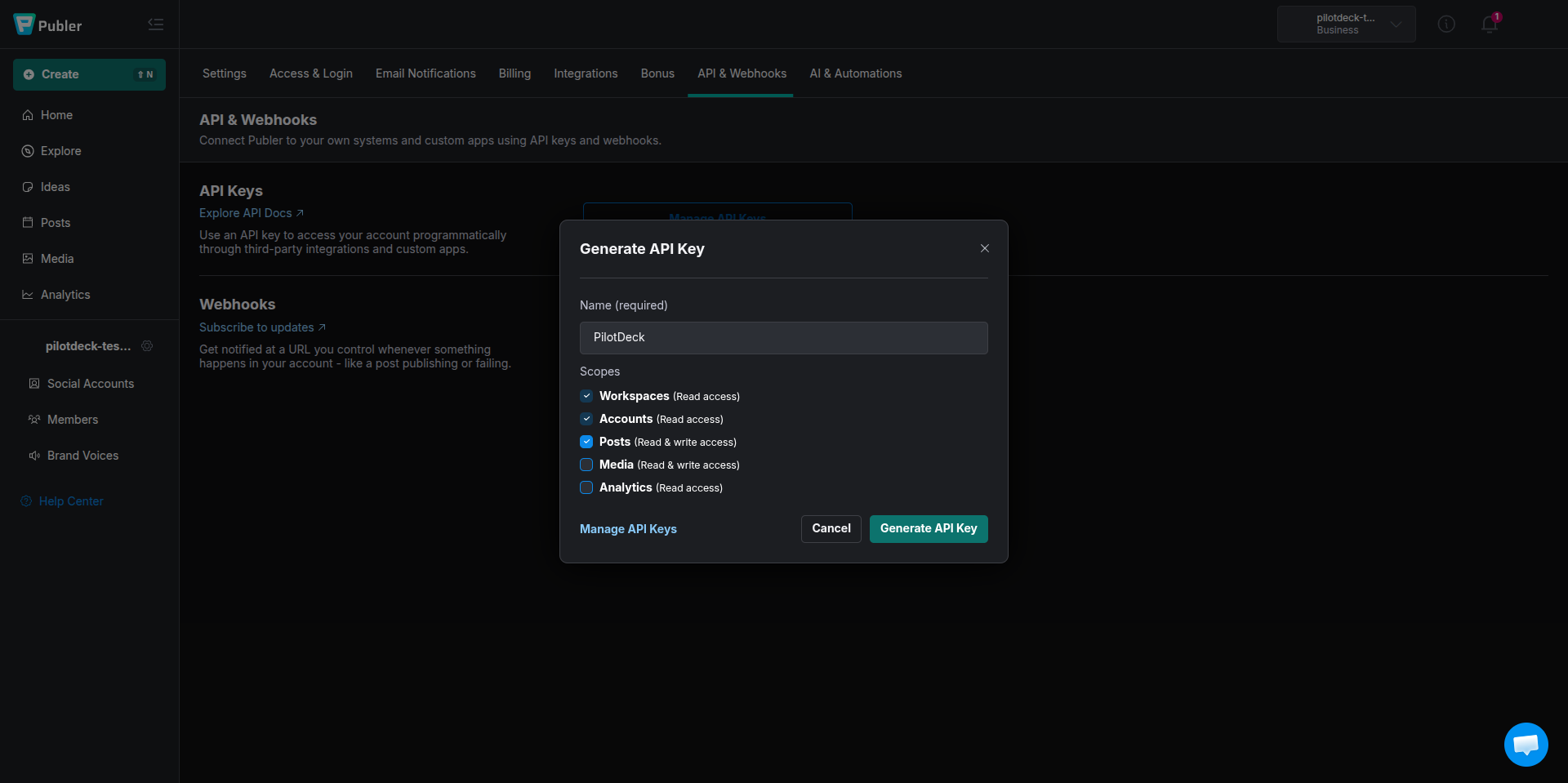Open the Billing tab
The image size is (1568, 783).
[x=514, y=73]
